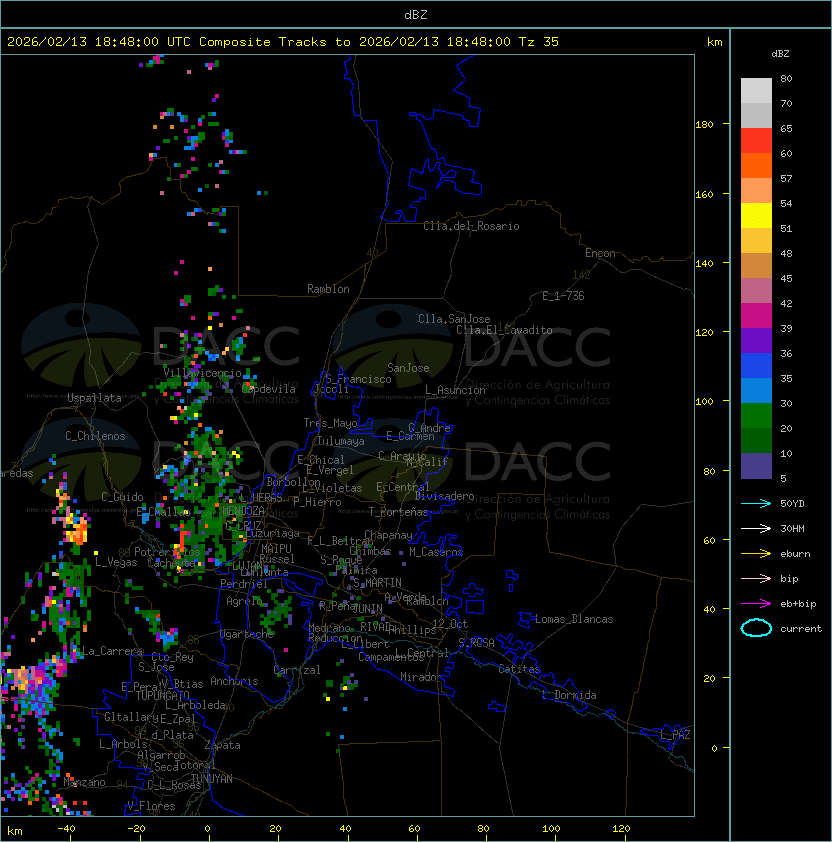The height and width of the screenshot is (842, 832).
Task: Select the green 20-30 dBZ swatch
Action: (x=756, y=416)
